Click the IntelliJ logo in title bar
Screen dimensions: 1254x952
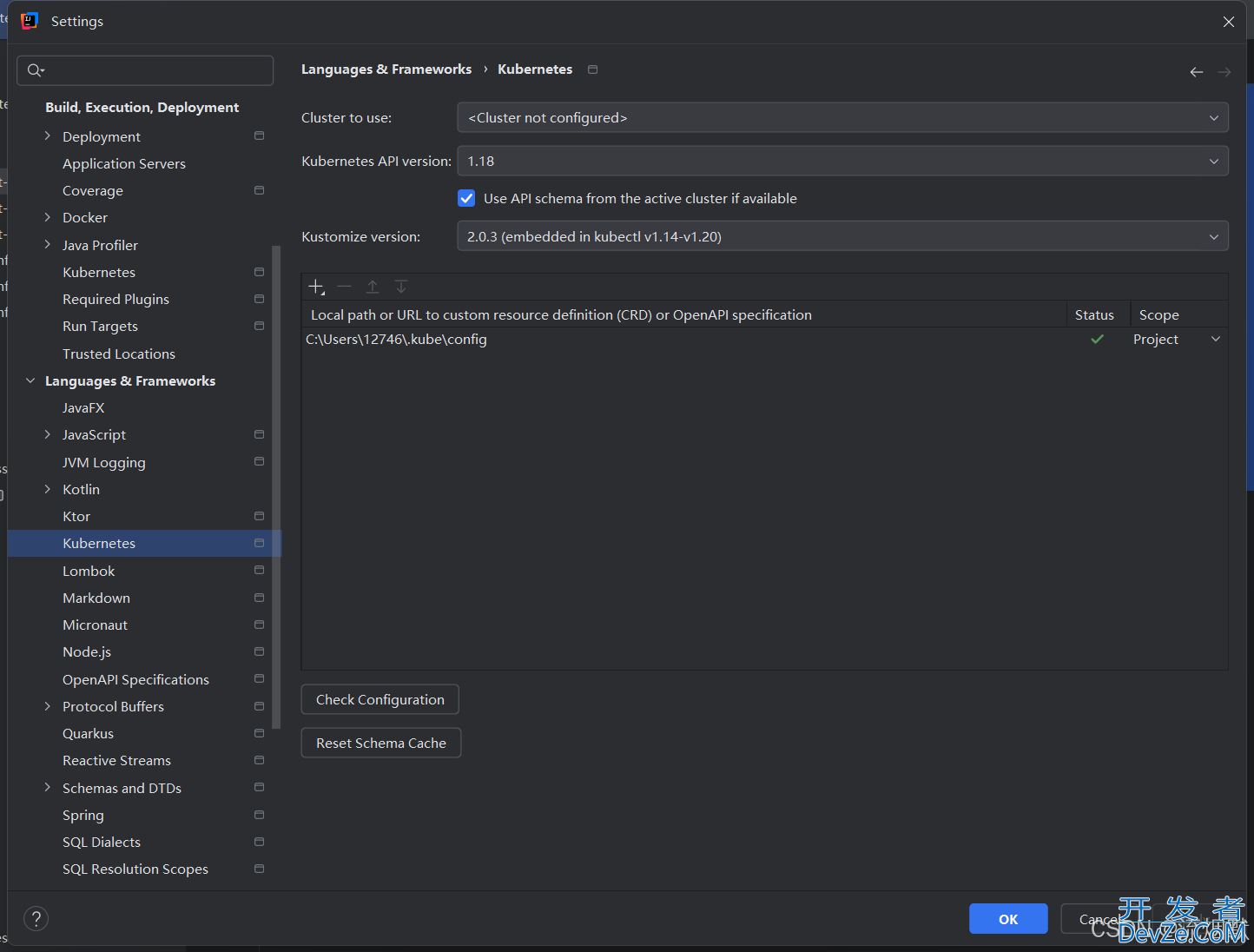[x=30, y=21]
